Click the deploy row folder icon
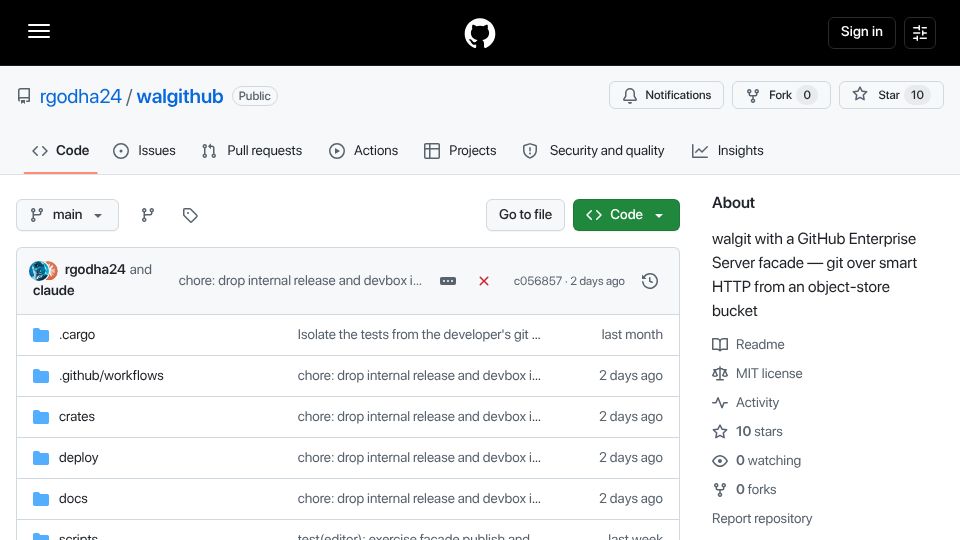 tap(41, 458)
